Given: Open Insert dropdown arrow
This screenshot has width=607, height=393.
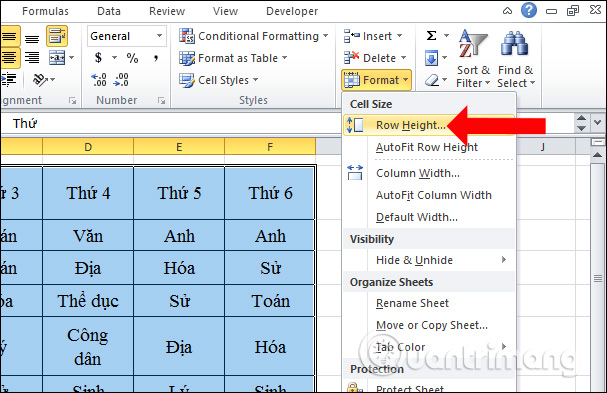Looking at the screenshot, I should (x=399, y=36).
